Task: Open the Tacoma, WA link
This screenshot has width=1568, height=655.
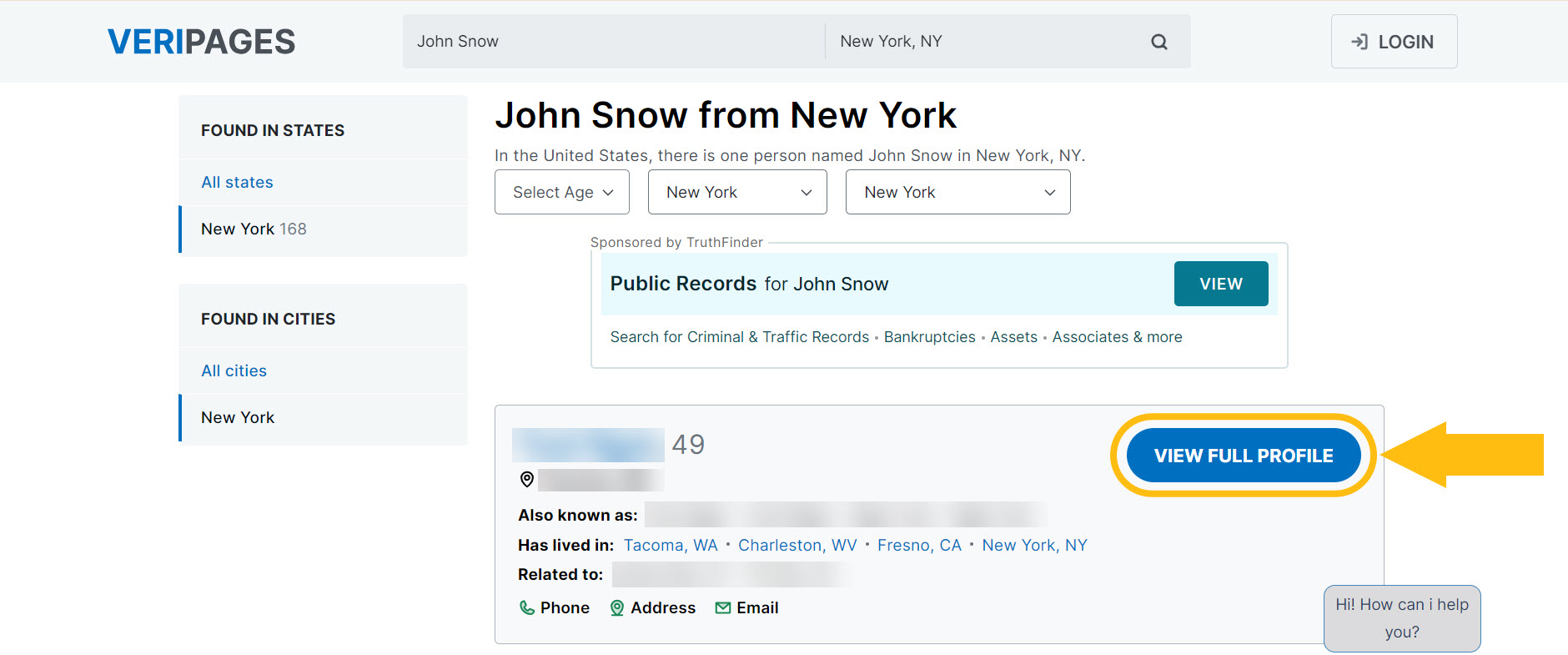Action: point(670,546)
